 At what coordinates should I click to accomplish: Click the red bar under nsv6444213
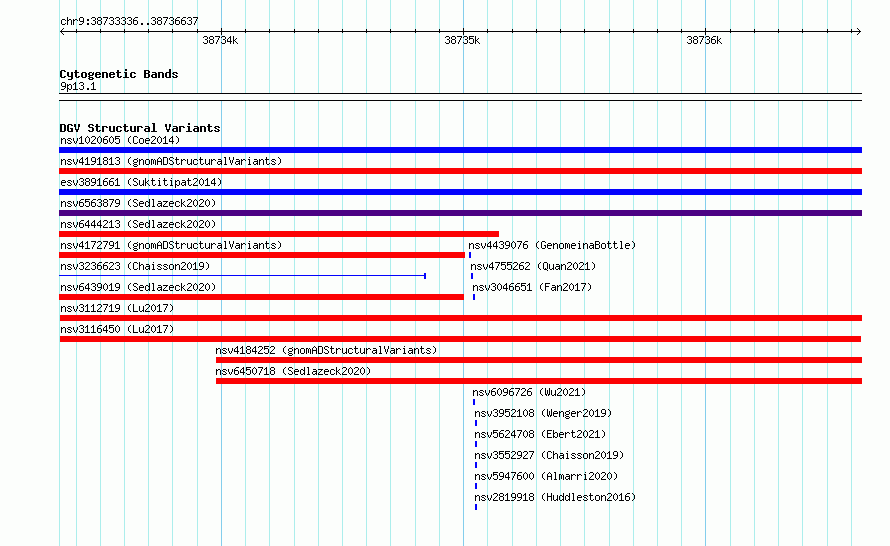point(279,234)
